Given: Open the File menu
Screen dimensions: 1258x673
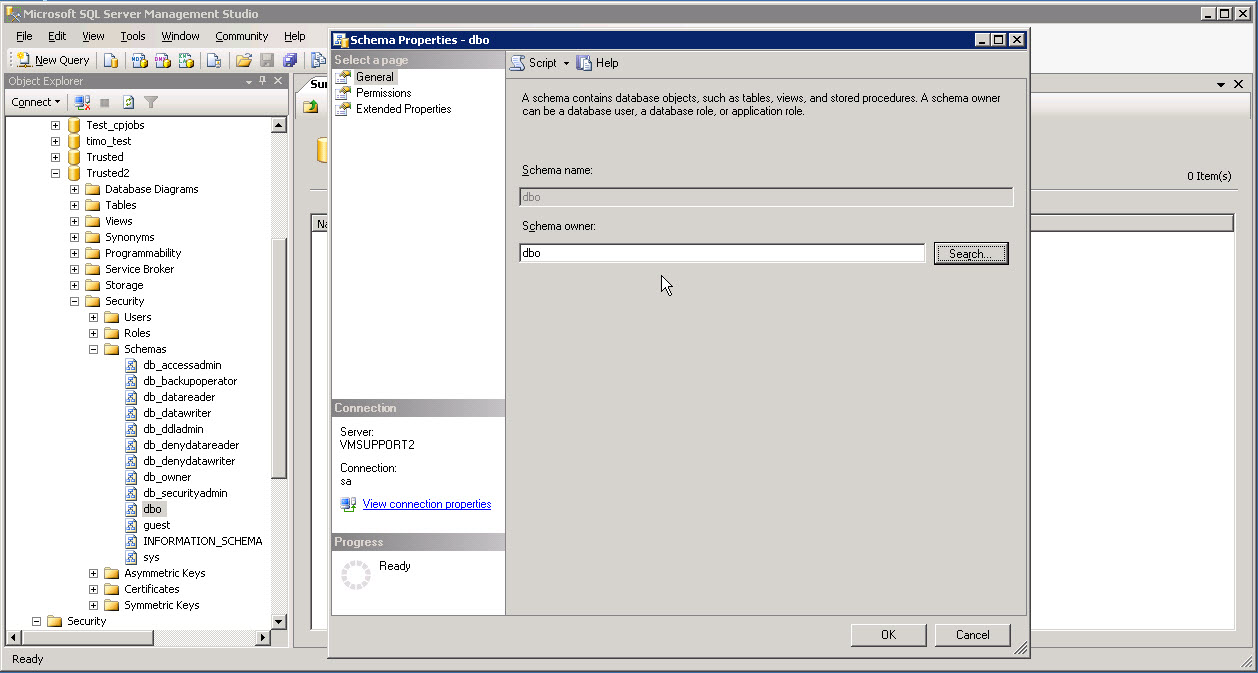Looking at the screenshot, I should 24,36.
